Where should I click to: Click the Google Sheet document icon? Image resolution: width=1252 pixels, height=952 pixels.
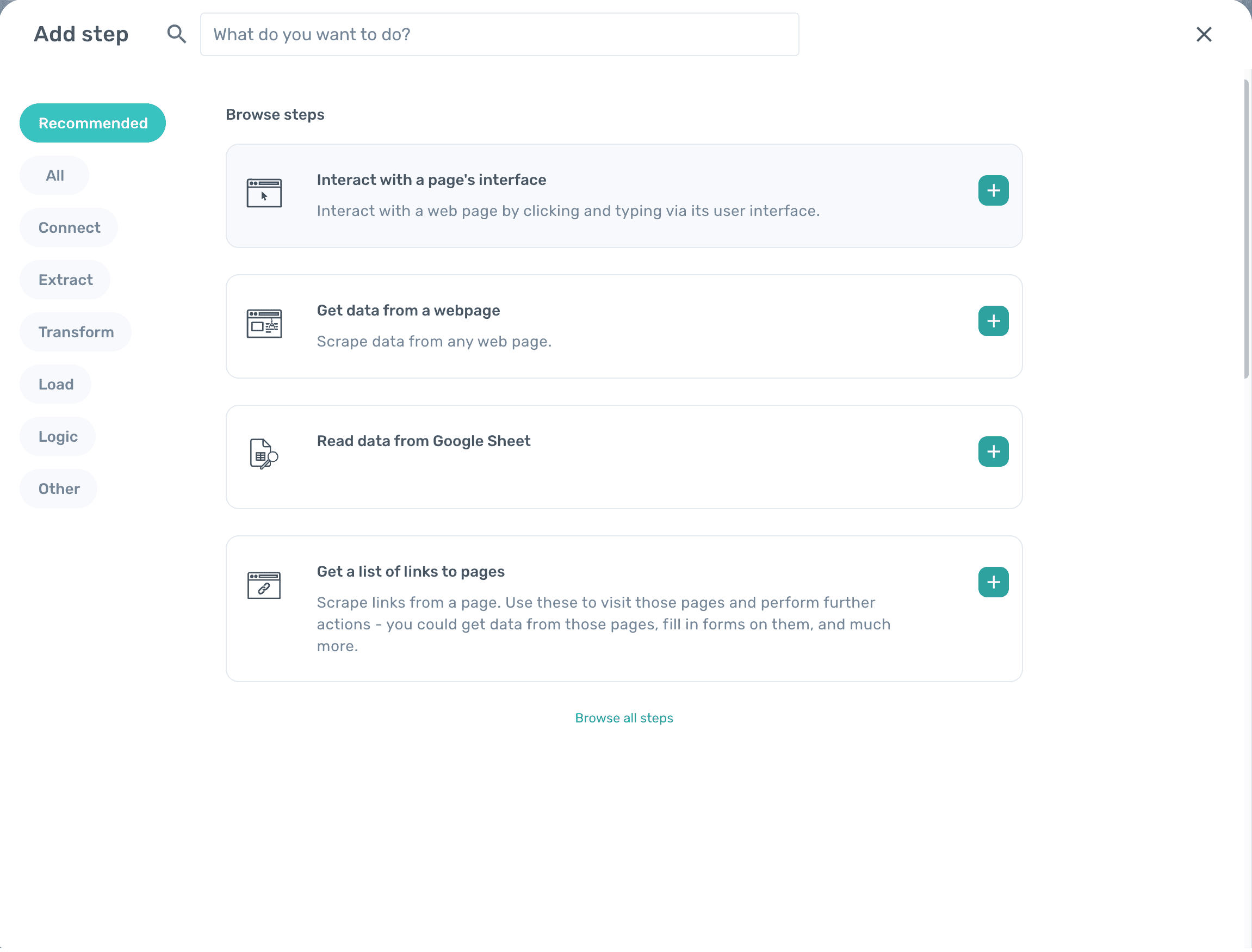264,453
